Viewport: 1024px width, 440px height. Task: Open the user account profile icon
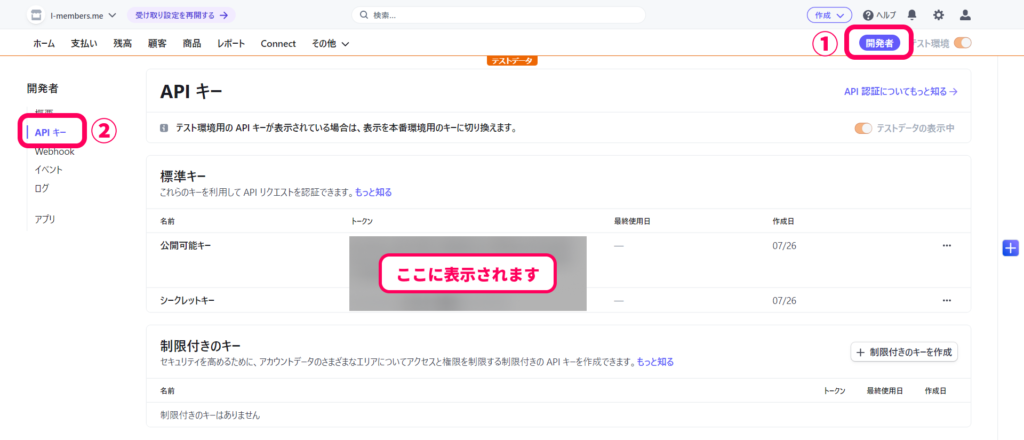[x=965, y=15]
